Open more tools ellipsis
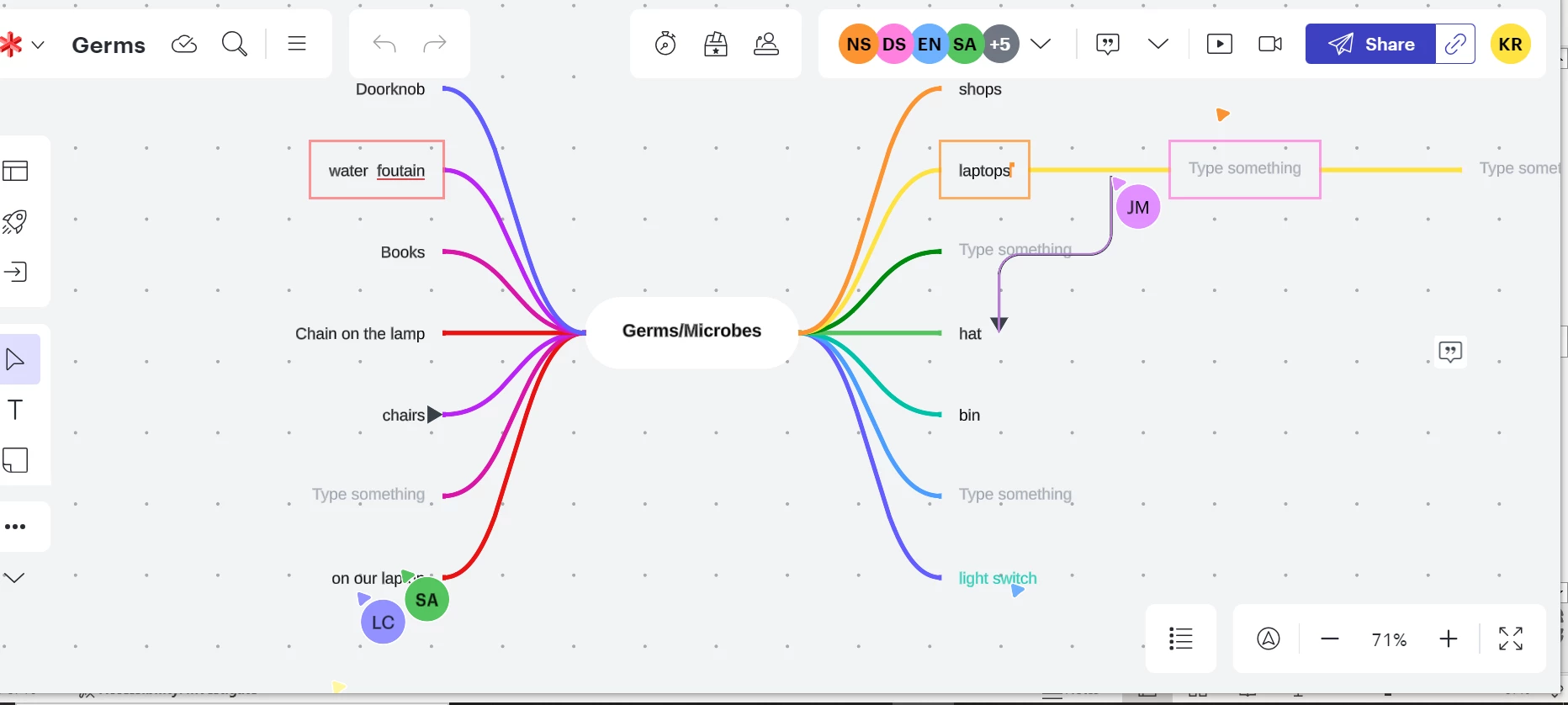This screenshot has height=705, width=1568. [15, 527]
